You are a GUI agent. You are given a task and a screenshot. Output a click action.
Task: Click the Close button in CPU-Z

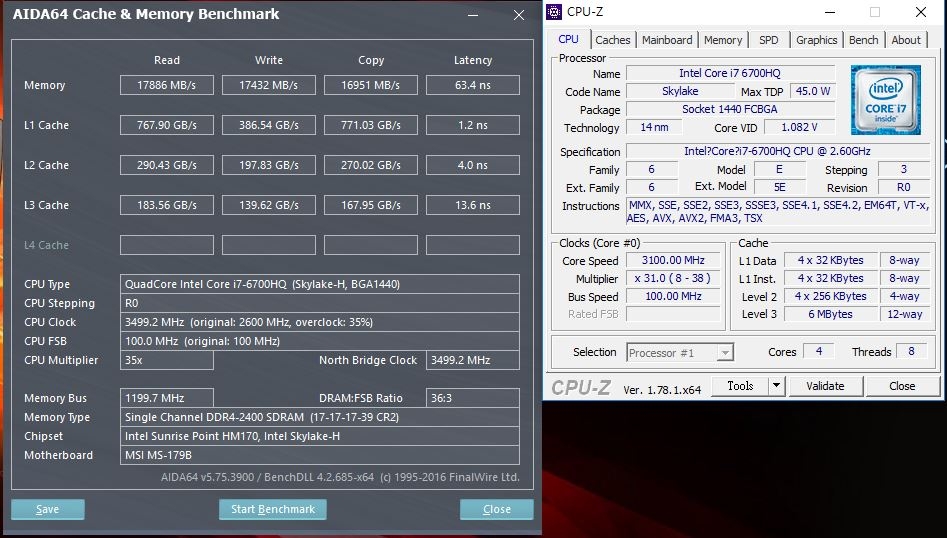902,386
